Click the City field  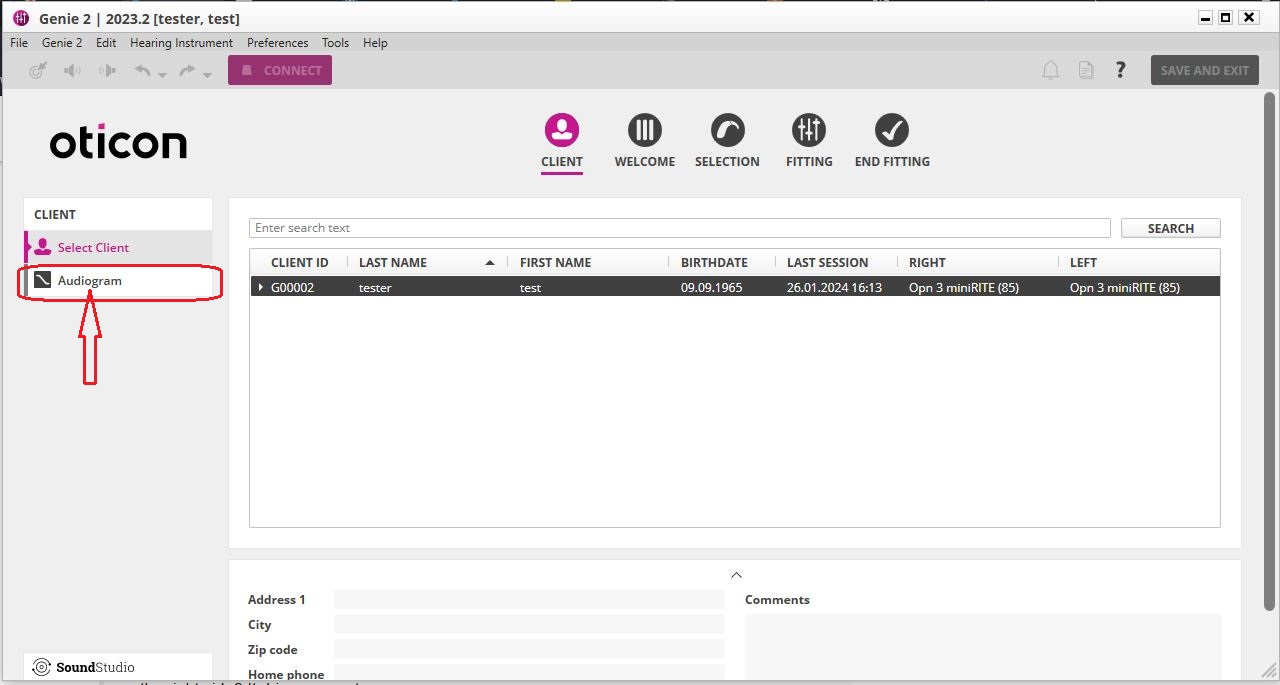(529, 624)
